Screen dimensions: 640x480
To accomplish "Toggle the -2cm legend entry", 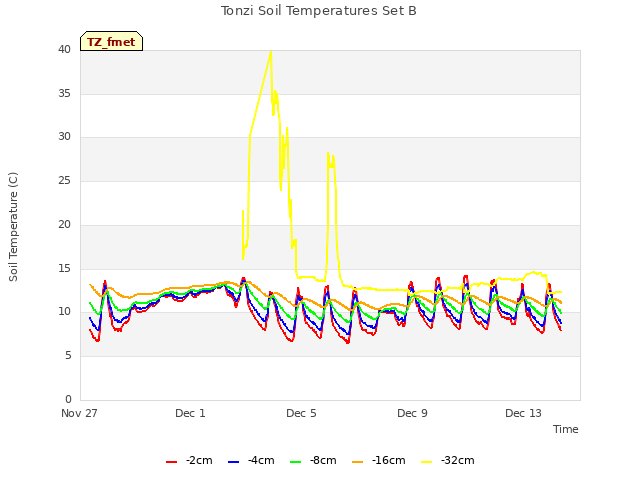I will pos(189,461).
